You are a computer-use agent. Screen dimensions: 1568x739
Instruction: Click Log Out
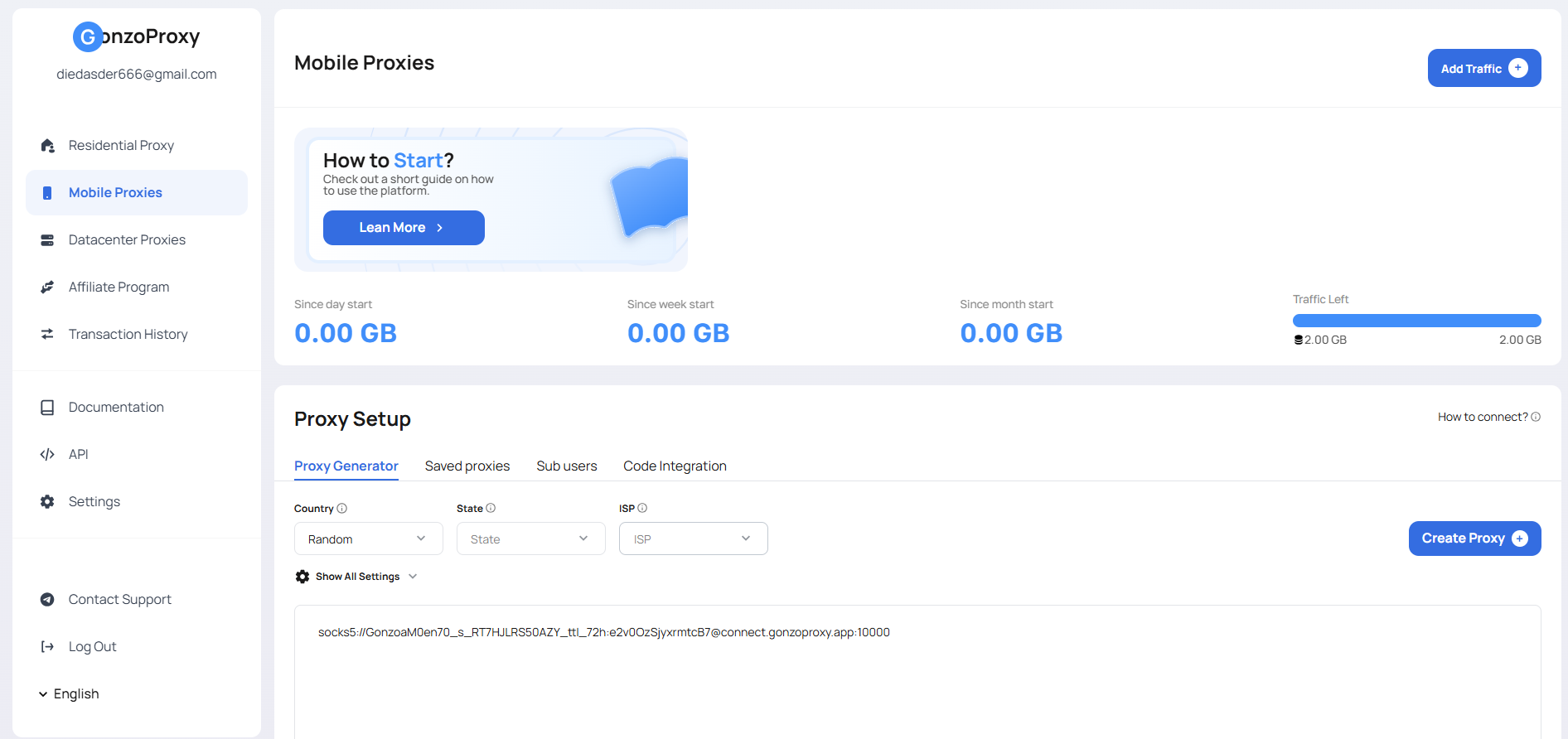pos(137,647)
